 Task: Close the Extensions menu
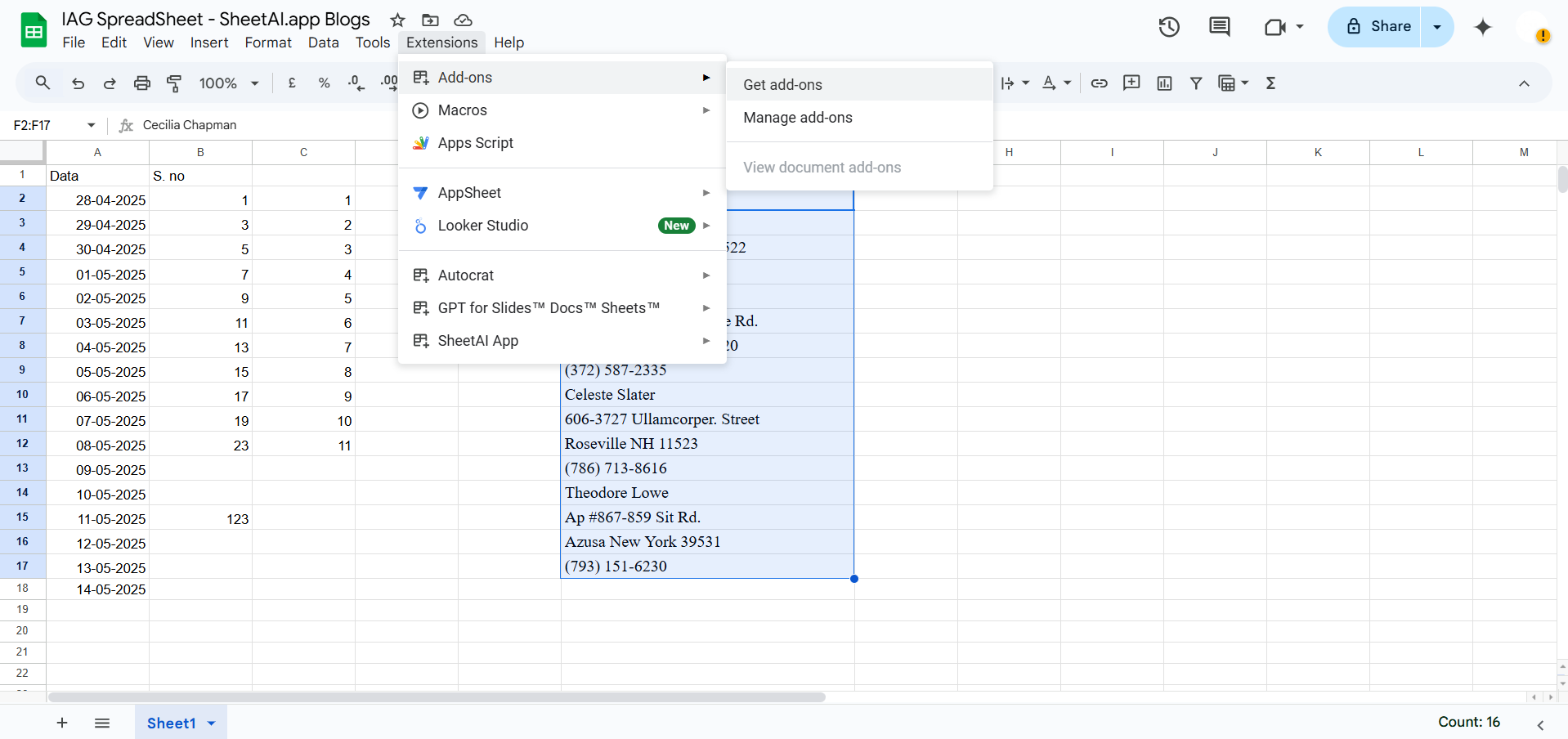click(x=441, y=43)
